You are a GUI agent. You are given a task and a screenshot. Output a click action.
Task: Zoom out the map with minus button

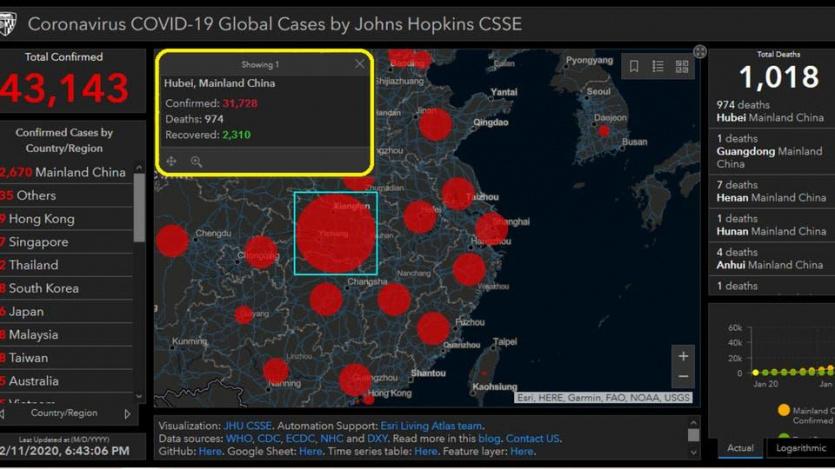tap(683, 377)
